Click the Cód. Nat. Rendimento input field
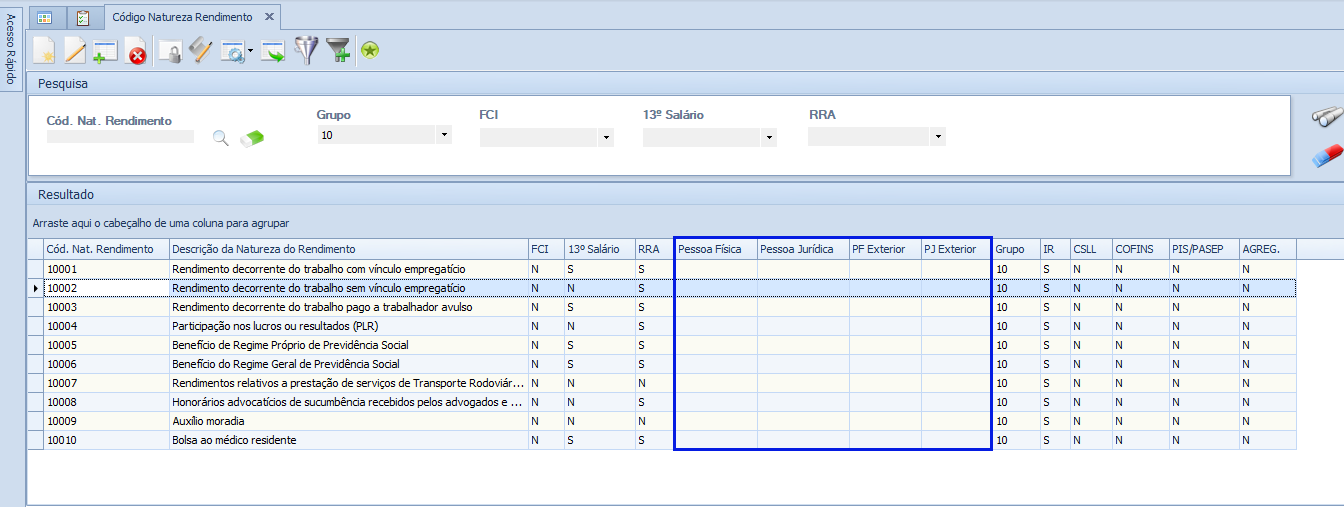This screenshot has height=507, width=1344. tap(120, 137)
